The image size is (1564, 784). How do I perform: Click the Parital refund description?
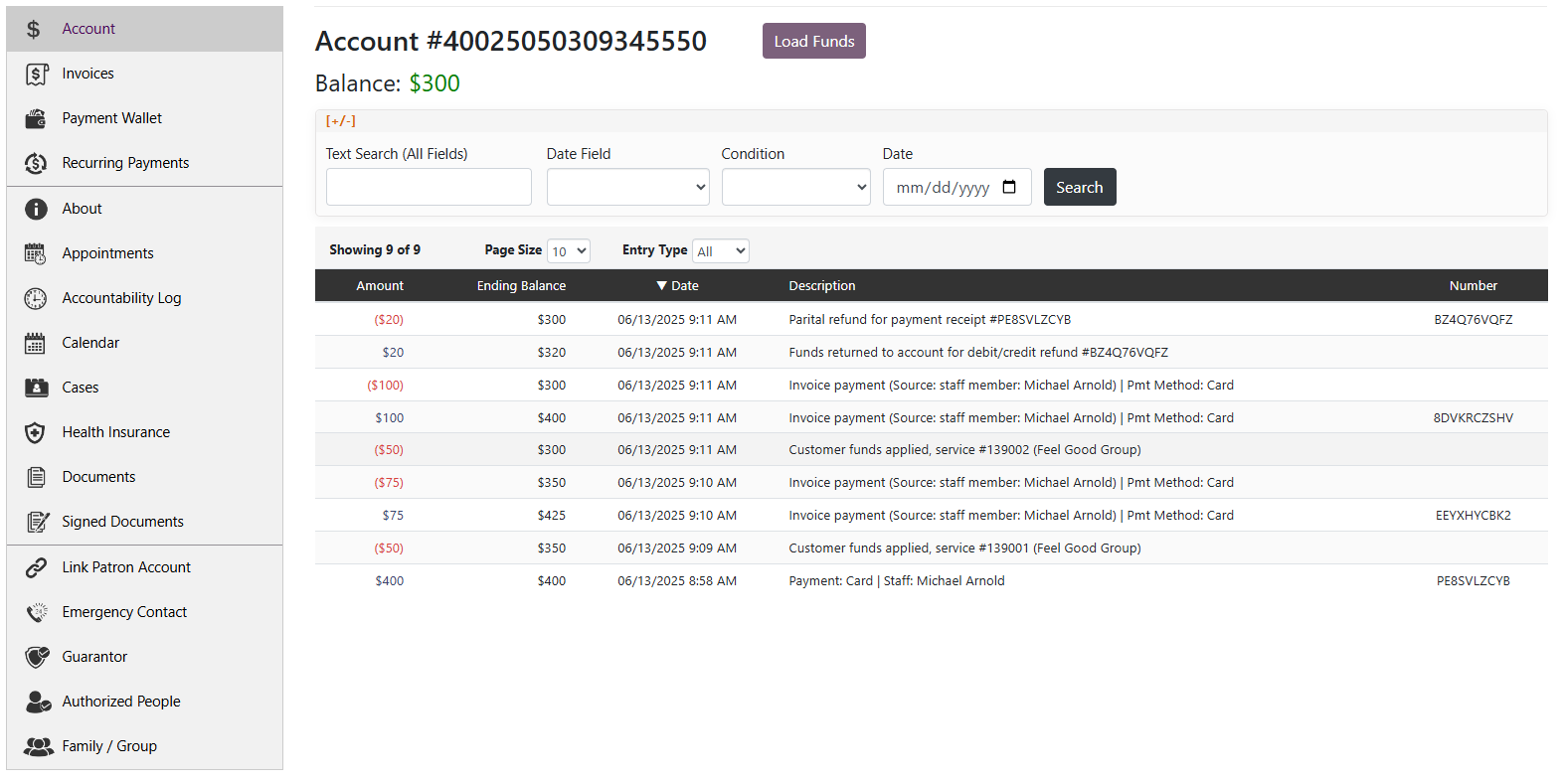(x=930, y=320)
